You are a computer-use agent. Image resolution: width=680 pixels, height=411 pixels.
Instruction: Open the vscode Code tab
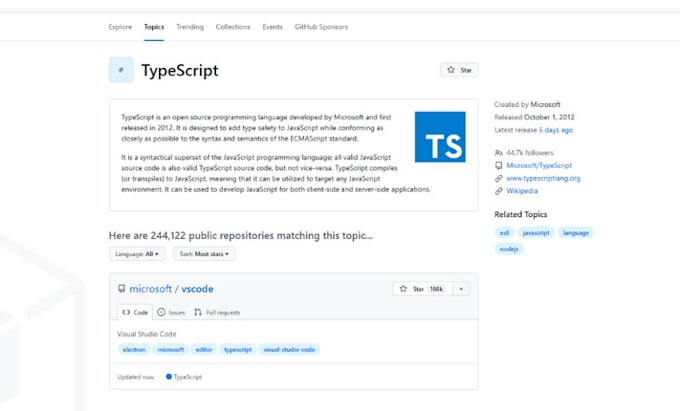[135, 312]
